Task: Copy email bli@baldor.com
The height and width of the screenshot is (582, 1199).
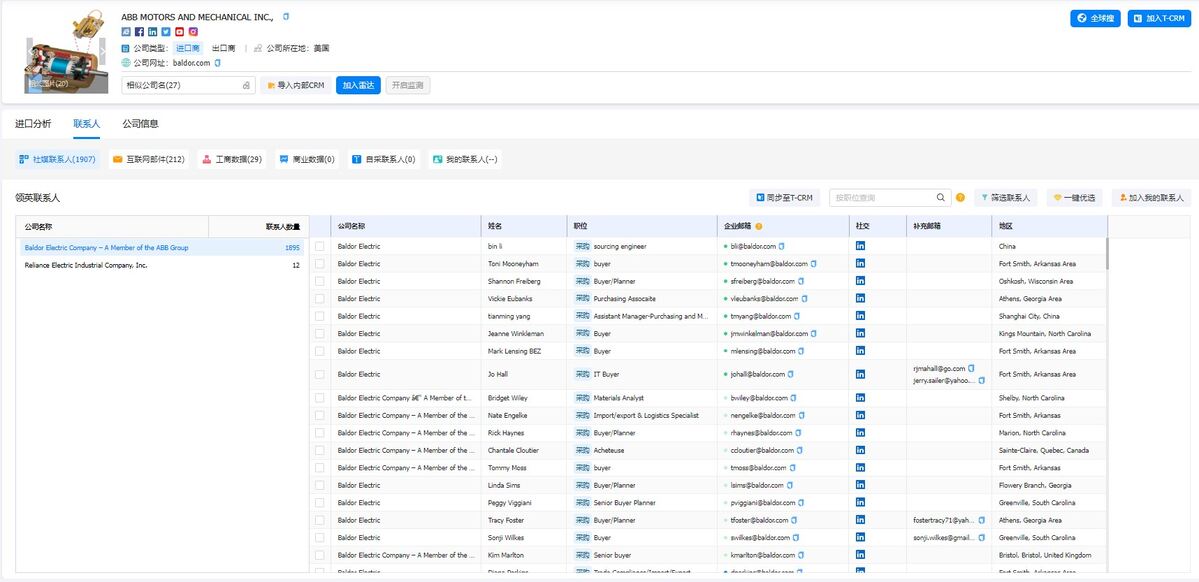Action: [781, 246]
